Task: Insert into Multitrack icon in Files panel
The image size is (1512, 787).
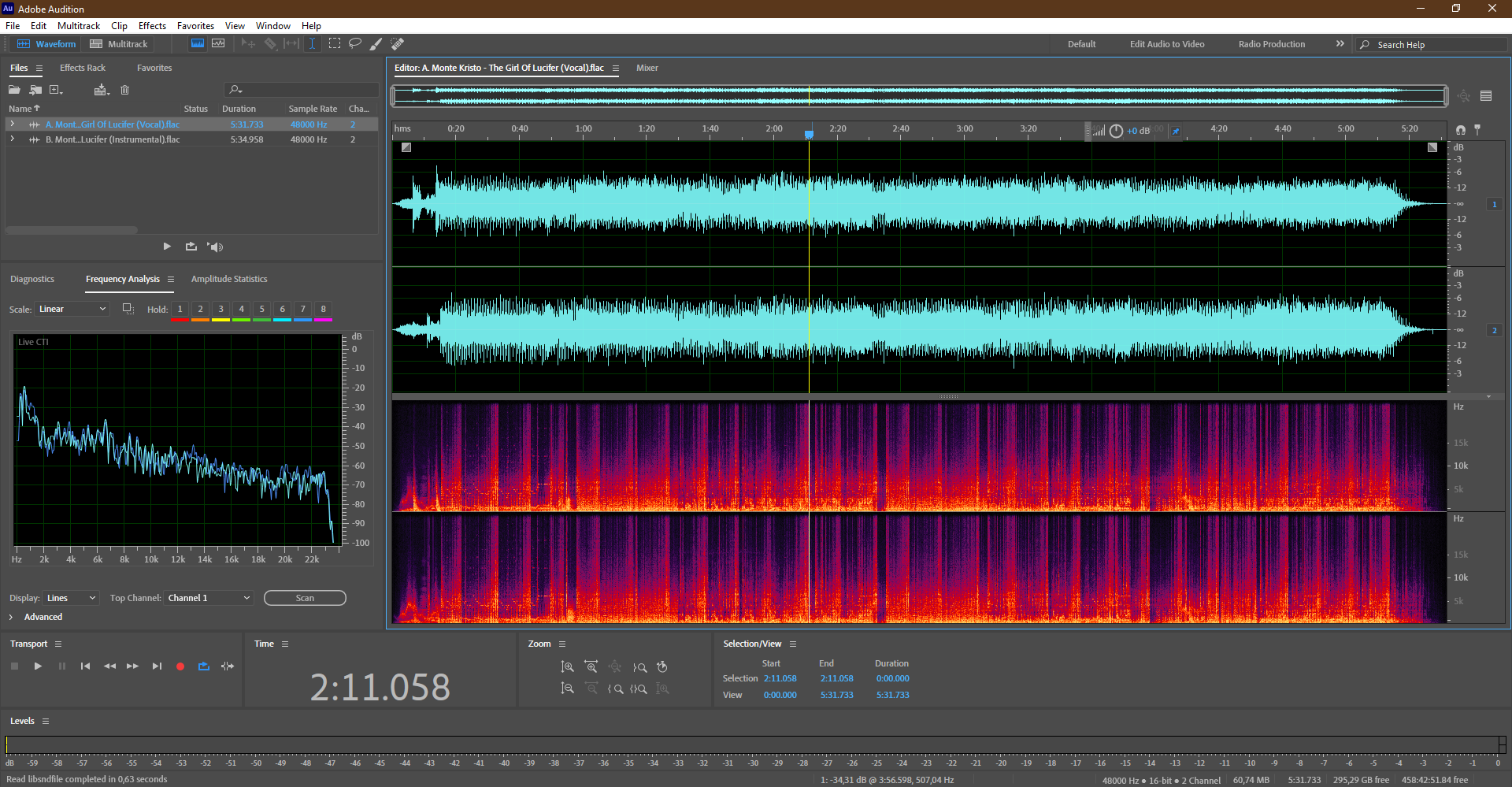Action: coord(101,90)
